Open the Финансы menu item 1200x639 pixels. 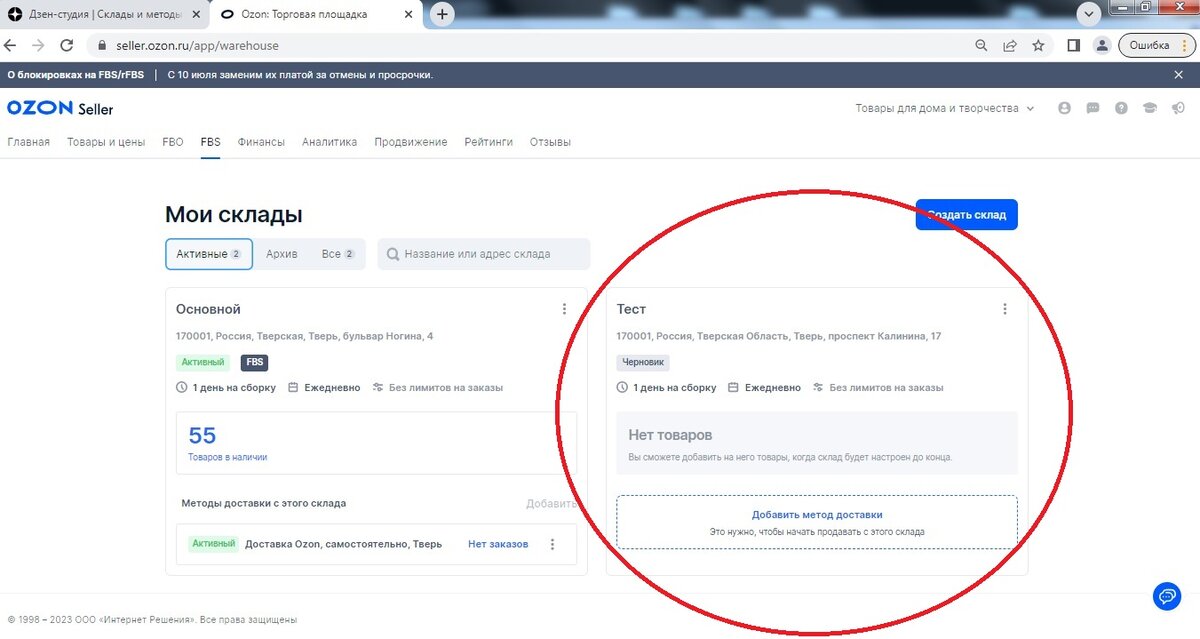click(x=261, y=142)
